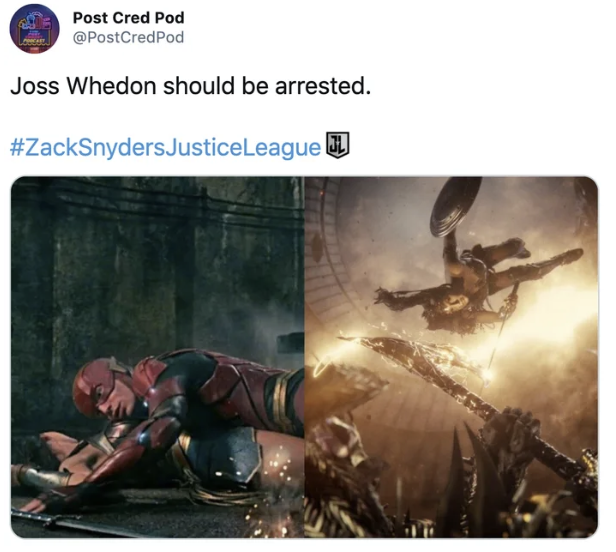Open the Post Cred Pod profile avatar
The image size is (616, 552).
point(35,28)
